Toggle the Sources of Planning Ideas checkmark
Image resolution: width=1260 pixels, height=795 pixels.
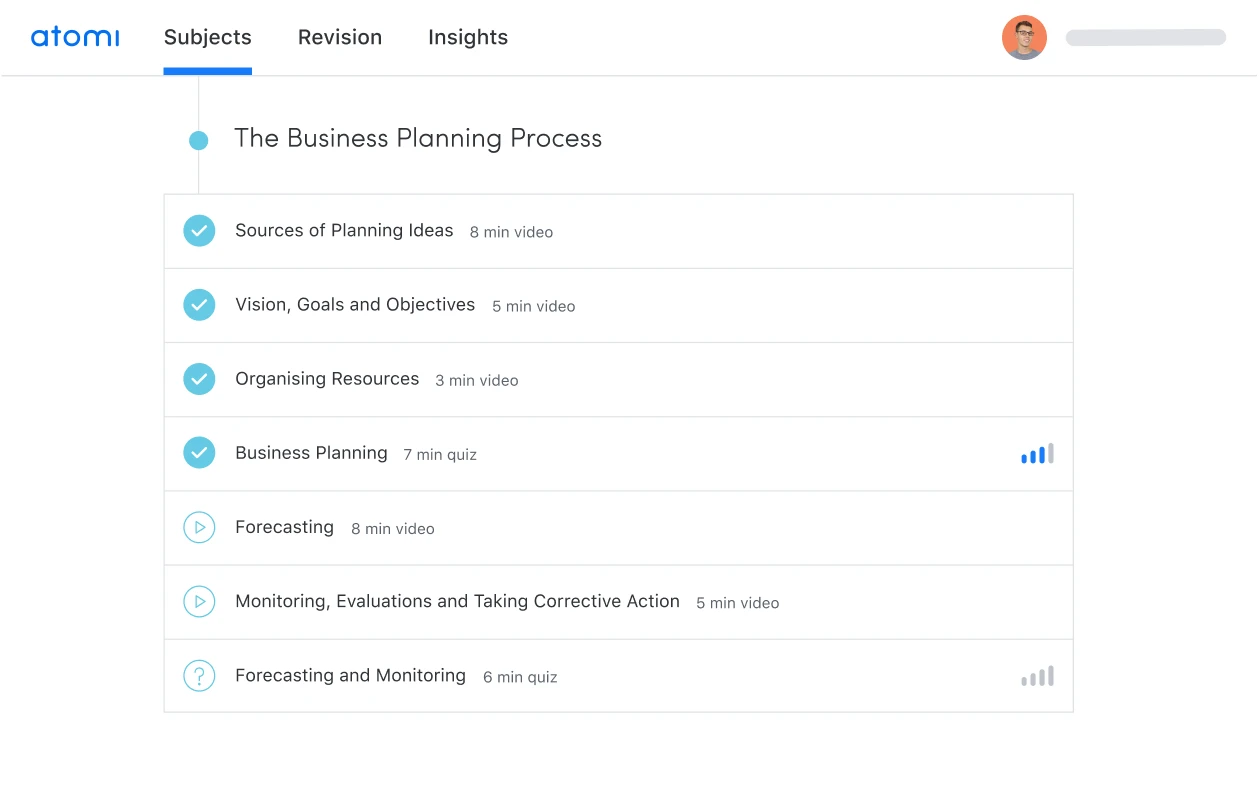199,231
